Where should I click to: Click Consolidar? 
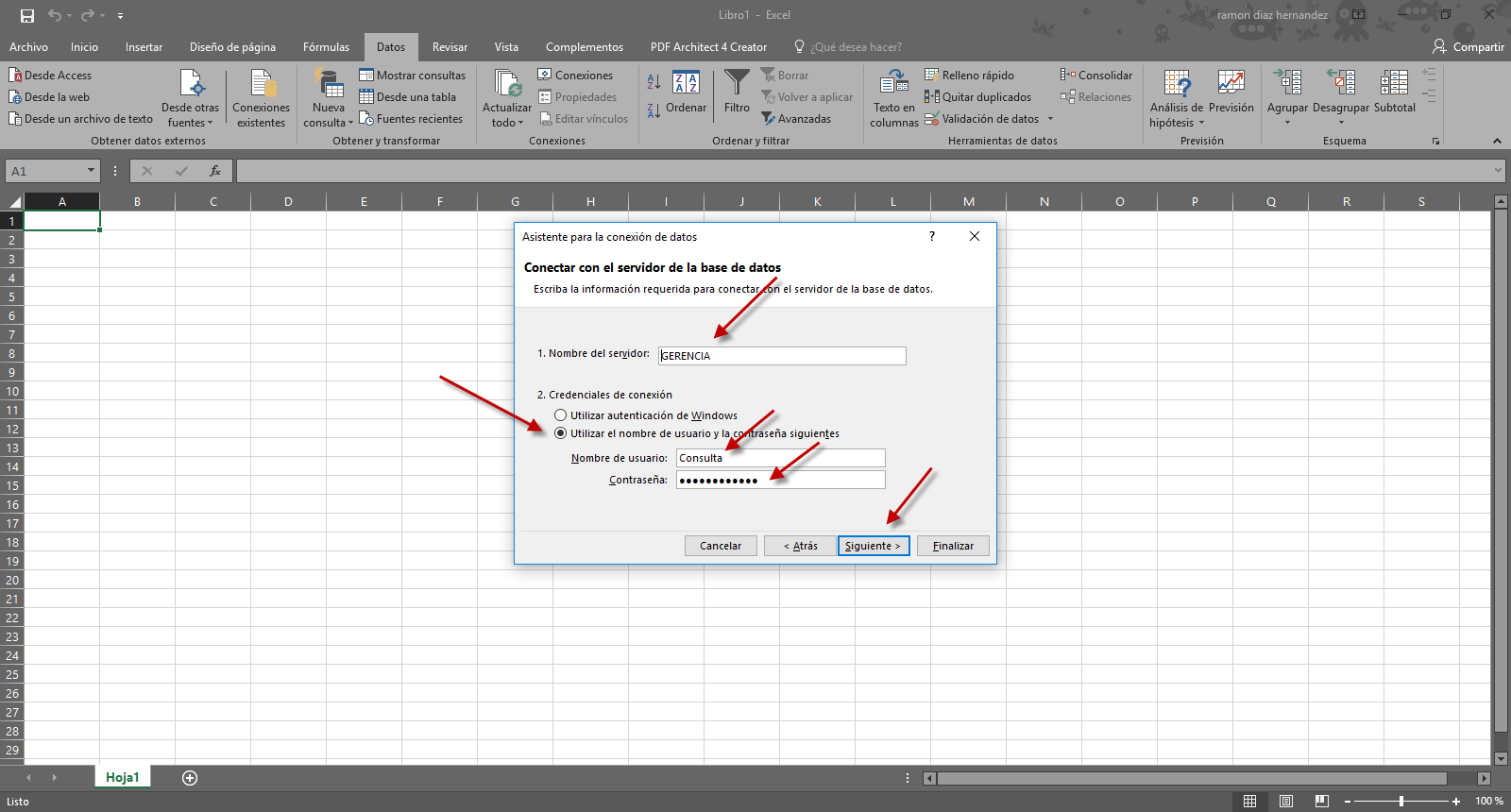click(1096, 76)
